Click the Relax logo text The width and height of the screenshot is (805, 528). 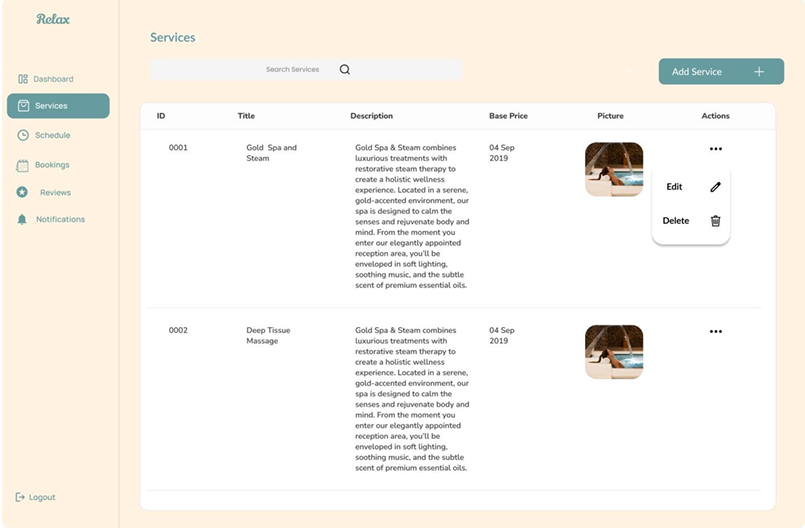[x=53, y=19]
